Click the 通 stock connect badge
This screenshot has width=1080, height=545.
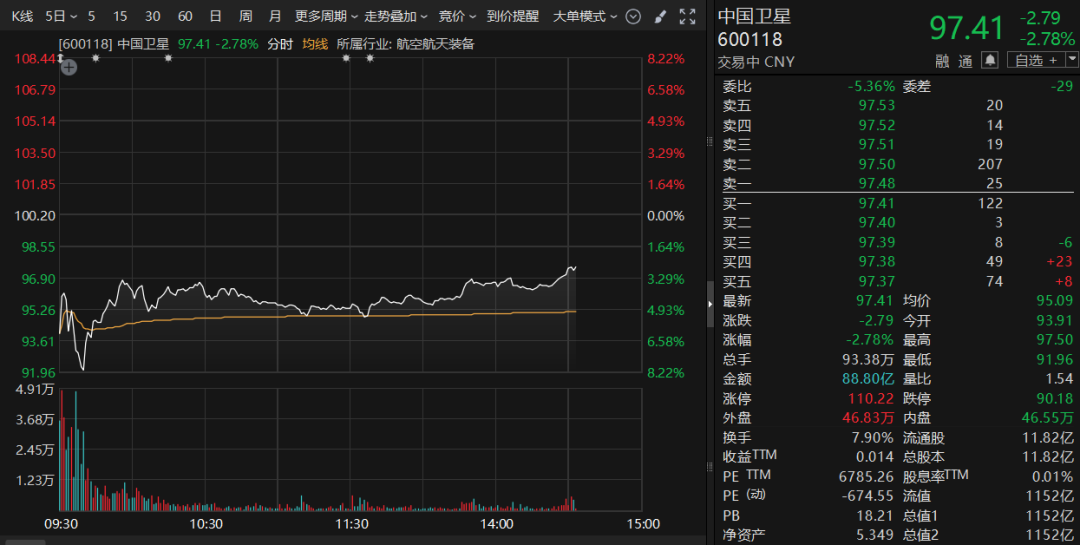tap(965, 61)
